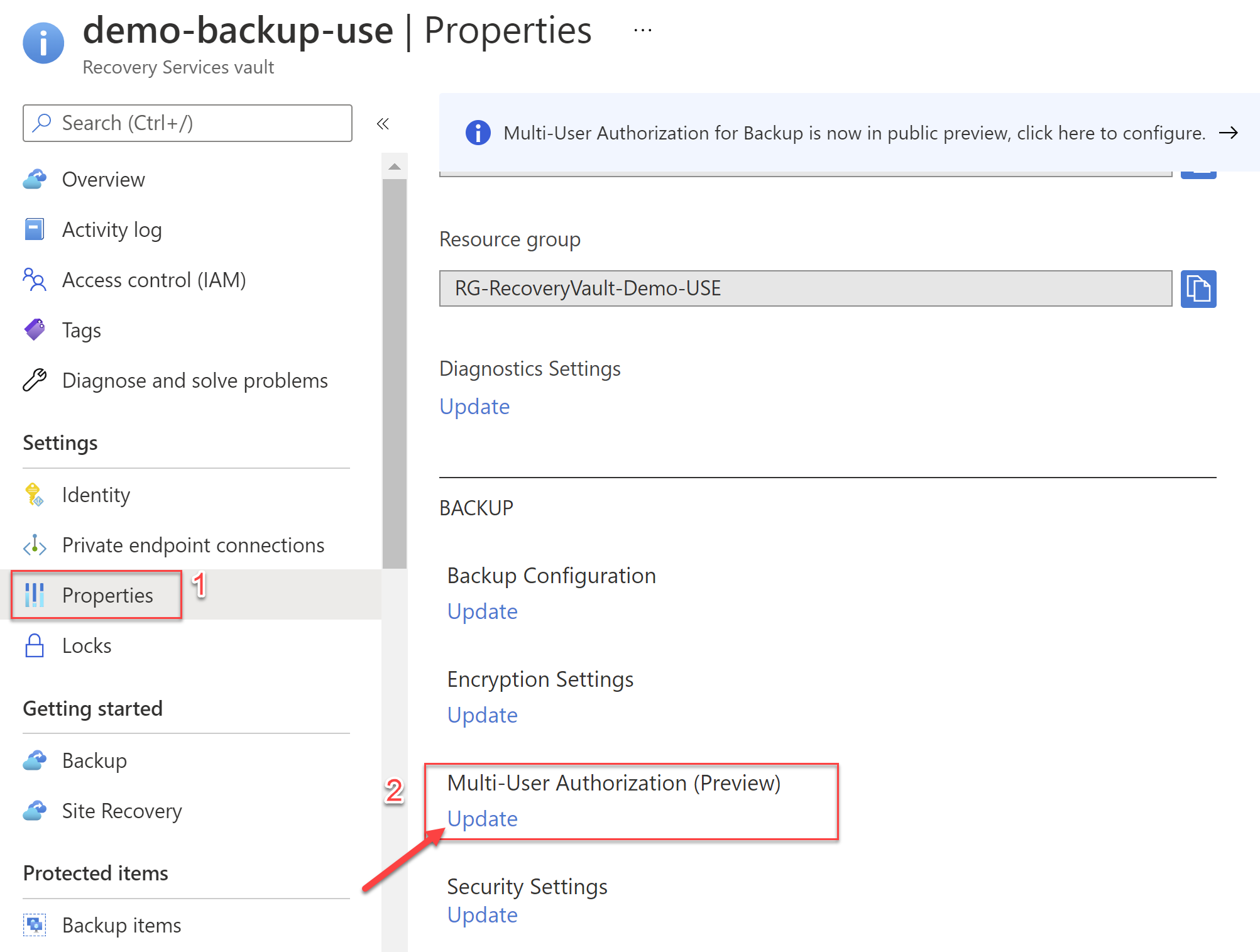Screen dimensions: 1260x952
Task: Click Update under Security Settings
Action: coord(483,915)
